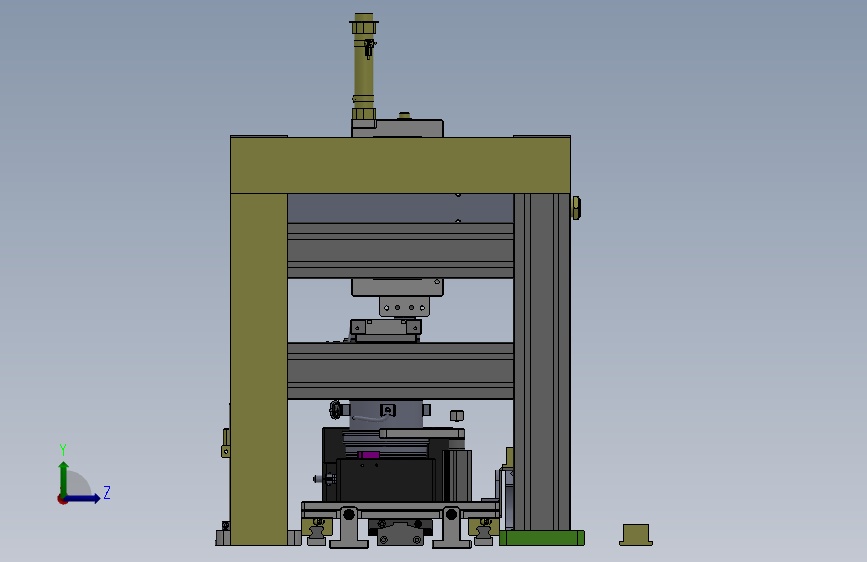
Task: Select the dark gray back panel under crossbeam
Action: pos(400,209)
